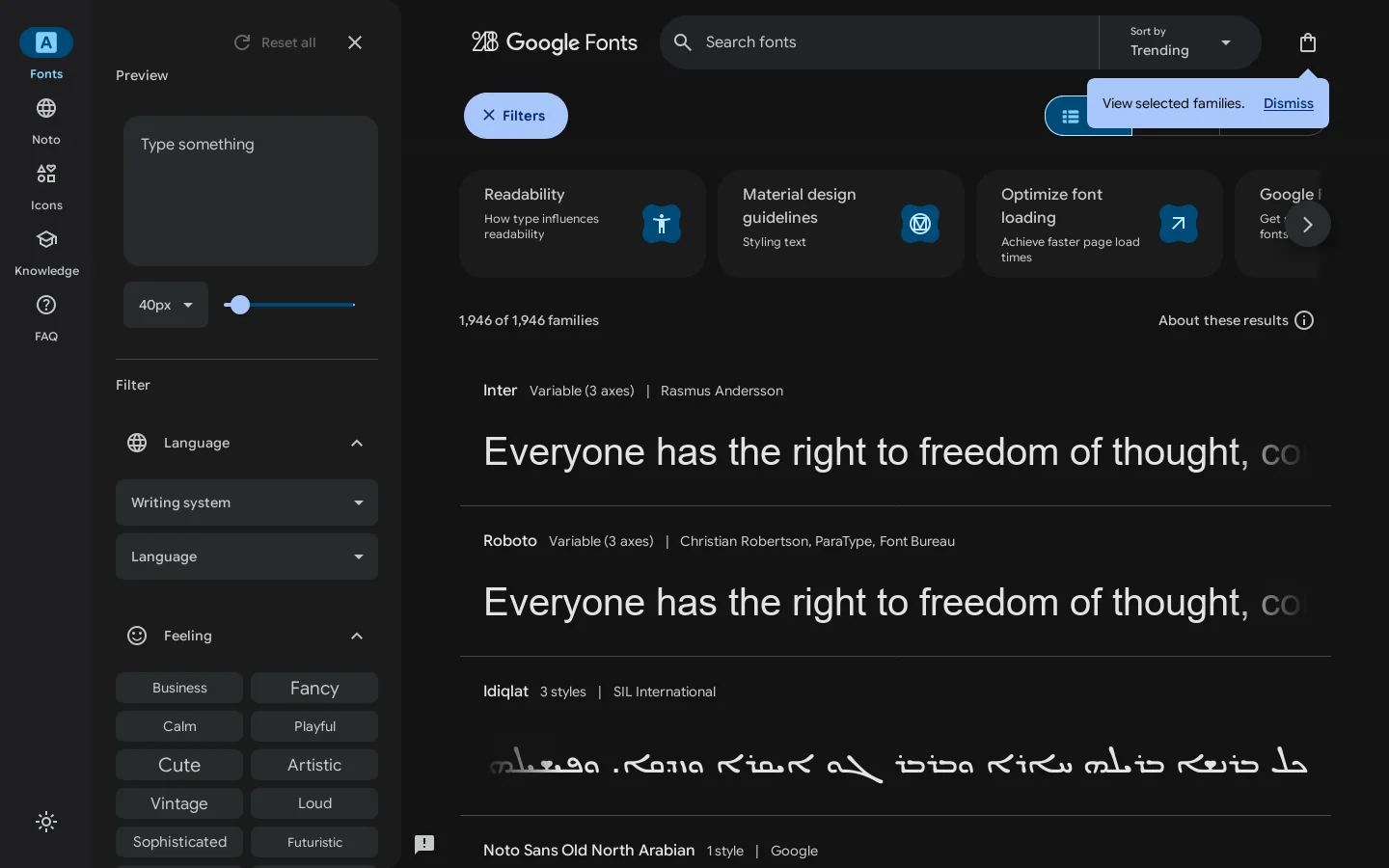Image resolution: width=1389 pixels, height=868 pixels.
Task: Click the 1,946 of 1,946 families count
Action: coord(529,320)
